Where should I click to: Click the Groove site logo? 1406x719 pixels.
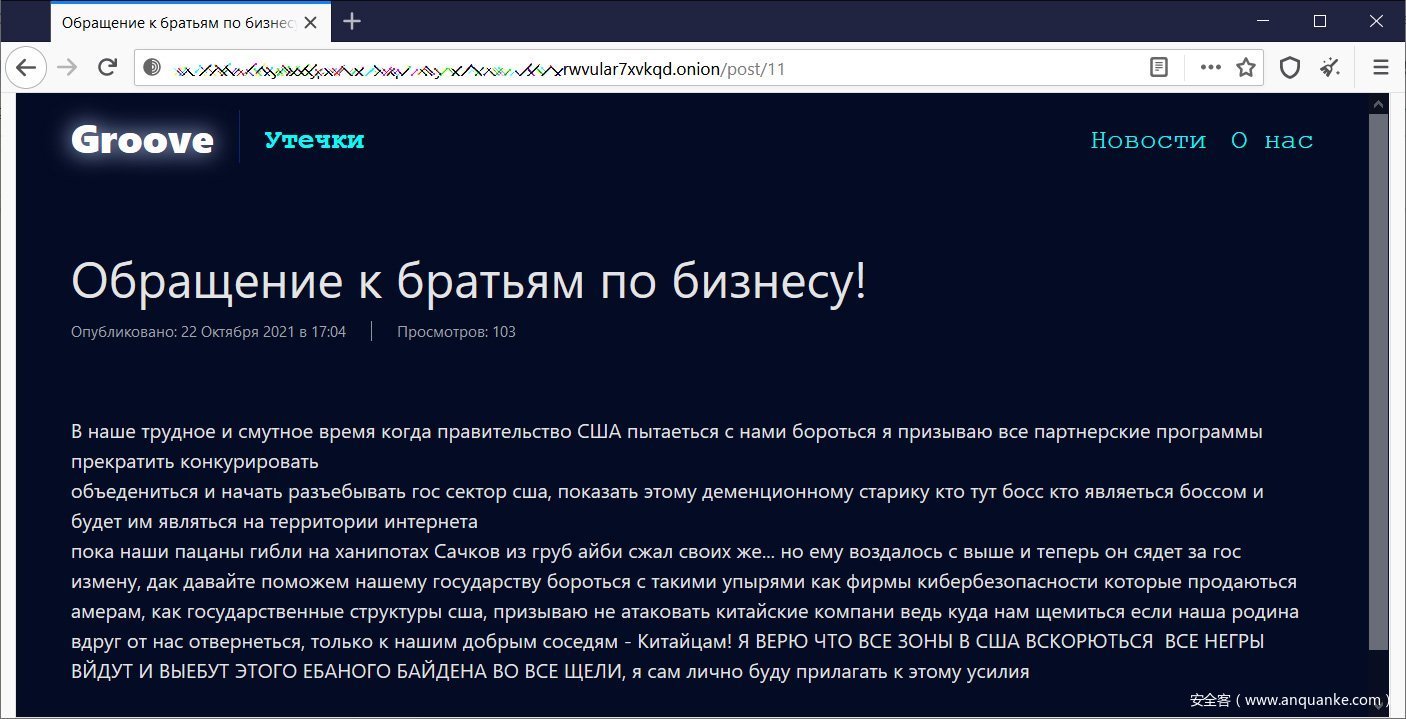[x=142, y=140]
